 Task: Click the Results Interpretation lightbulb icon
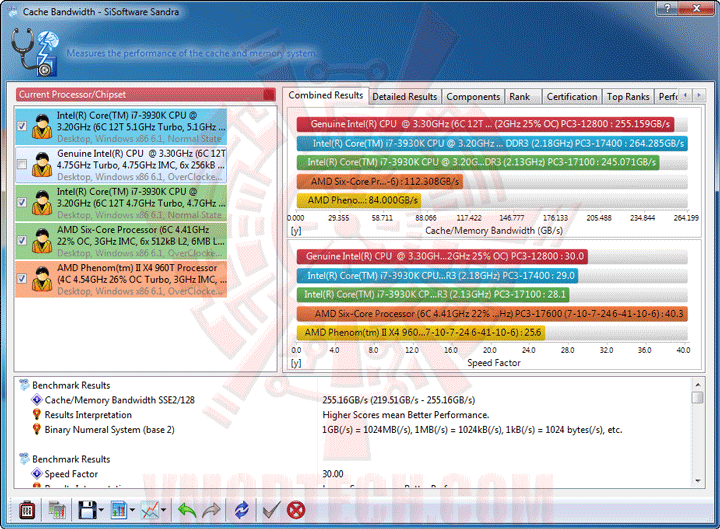(x=37, y=415)
